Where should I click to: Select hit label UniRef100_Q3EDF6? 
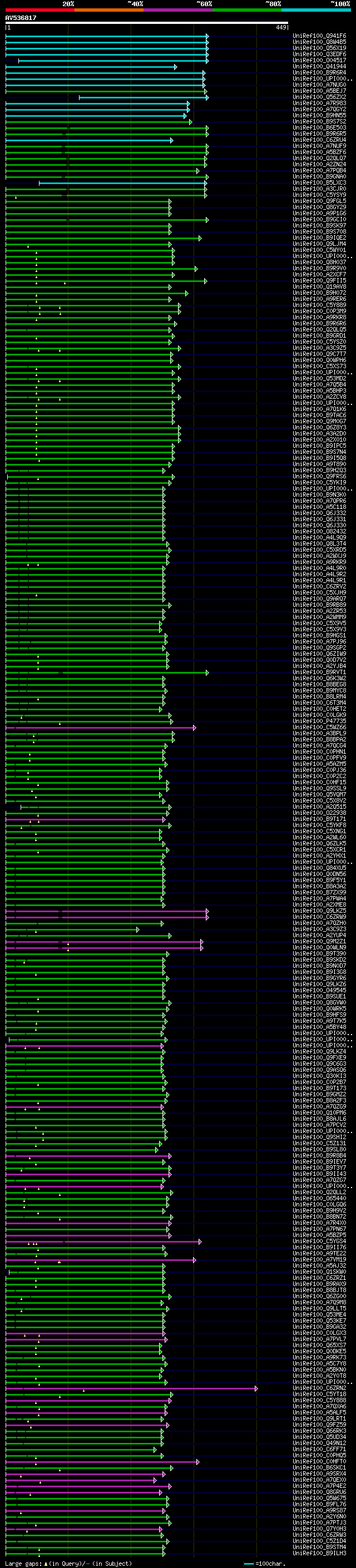(x=319, y=54)
